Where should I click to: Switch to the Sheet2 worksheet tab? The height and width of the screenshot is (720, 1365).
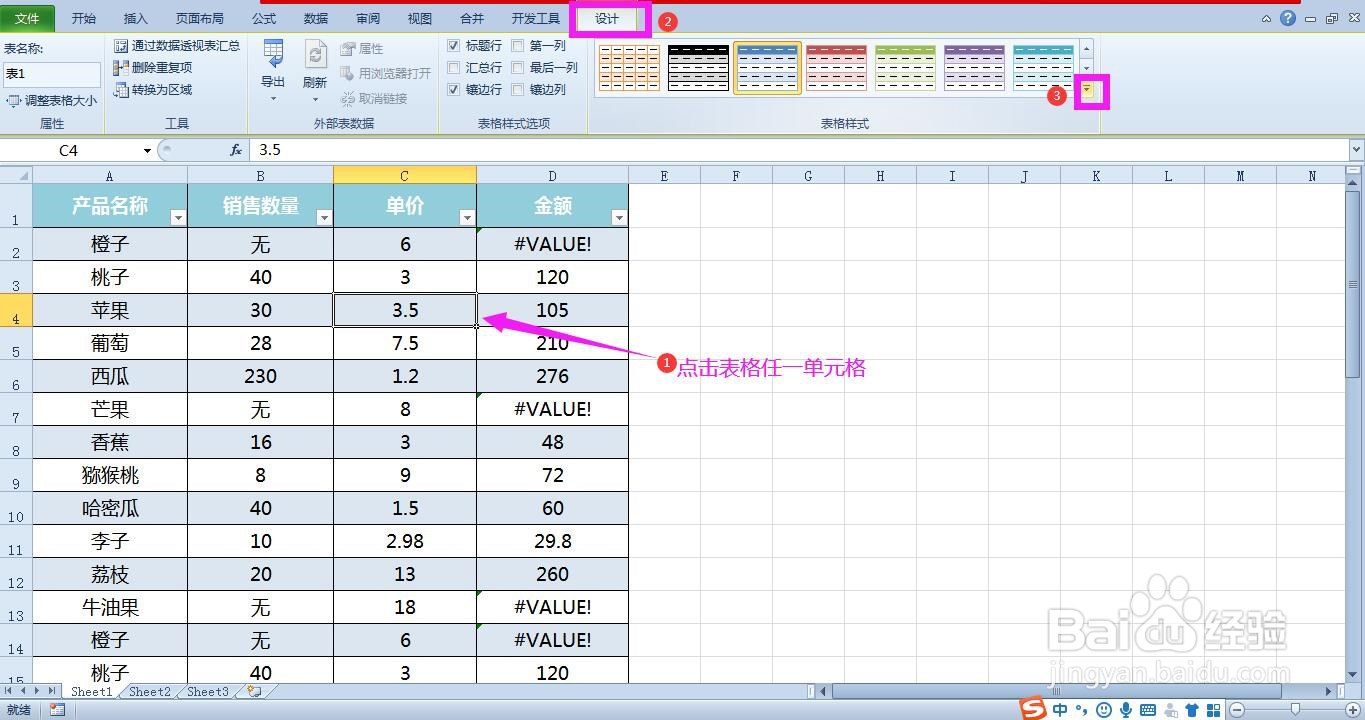click(x=149, y=691)
